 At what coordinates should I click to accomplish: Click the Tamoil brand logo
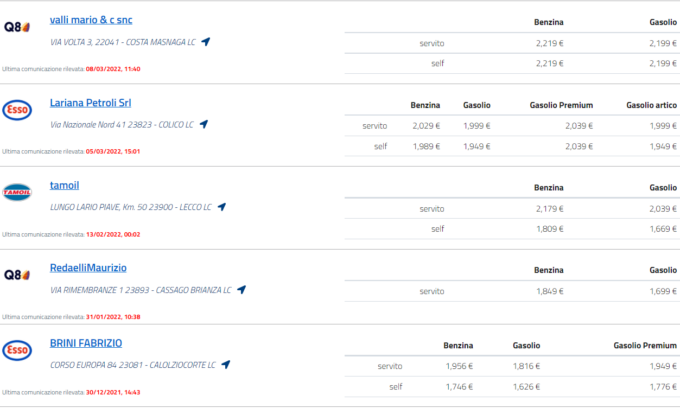(18, 192)
